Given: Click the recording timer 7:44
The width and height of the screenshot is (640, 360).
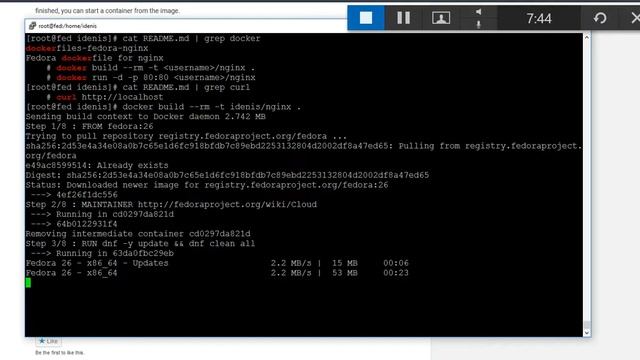Looking at the screenshot, I should point(538,18).
